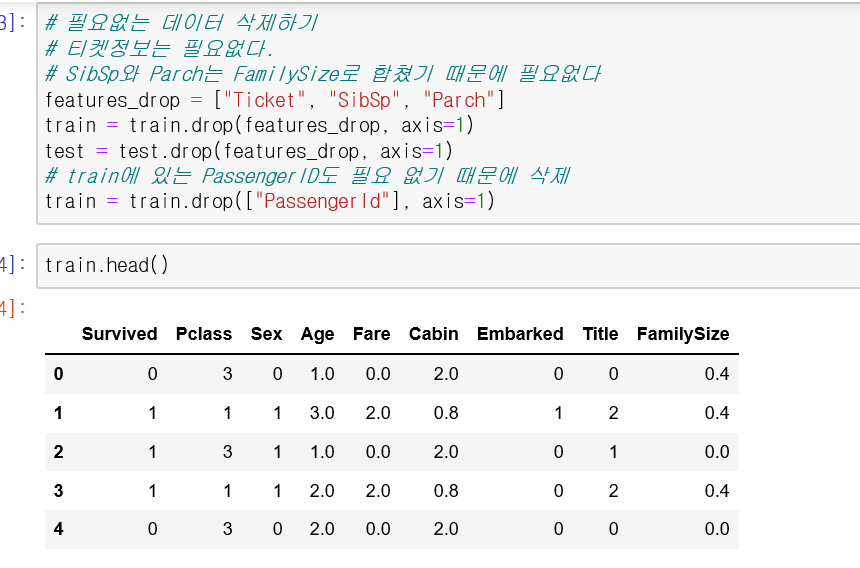Click the Cabin column header

[x=433, y=334]
